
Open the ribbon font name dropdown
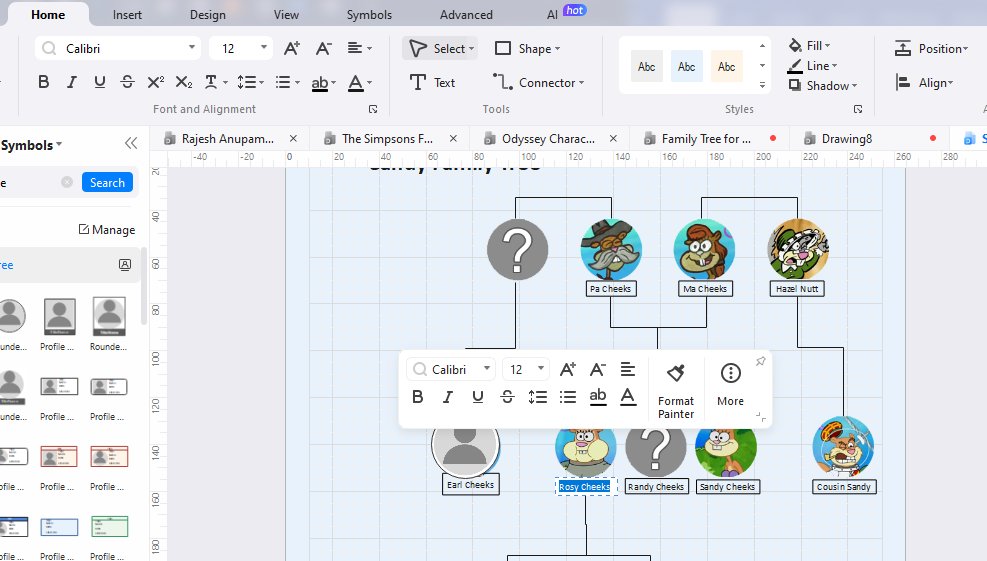coord(191,48)
